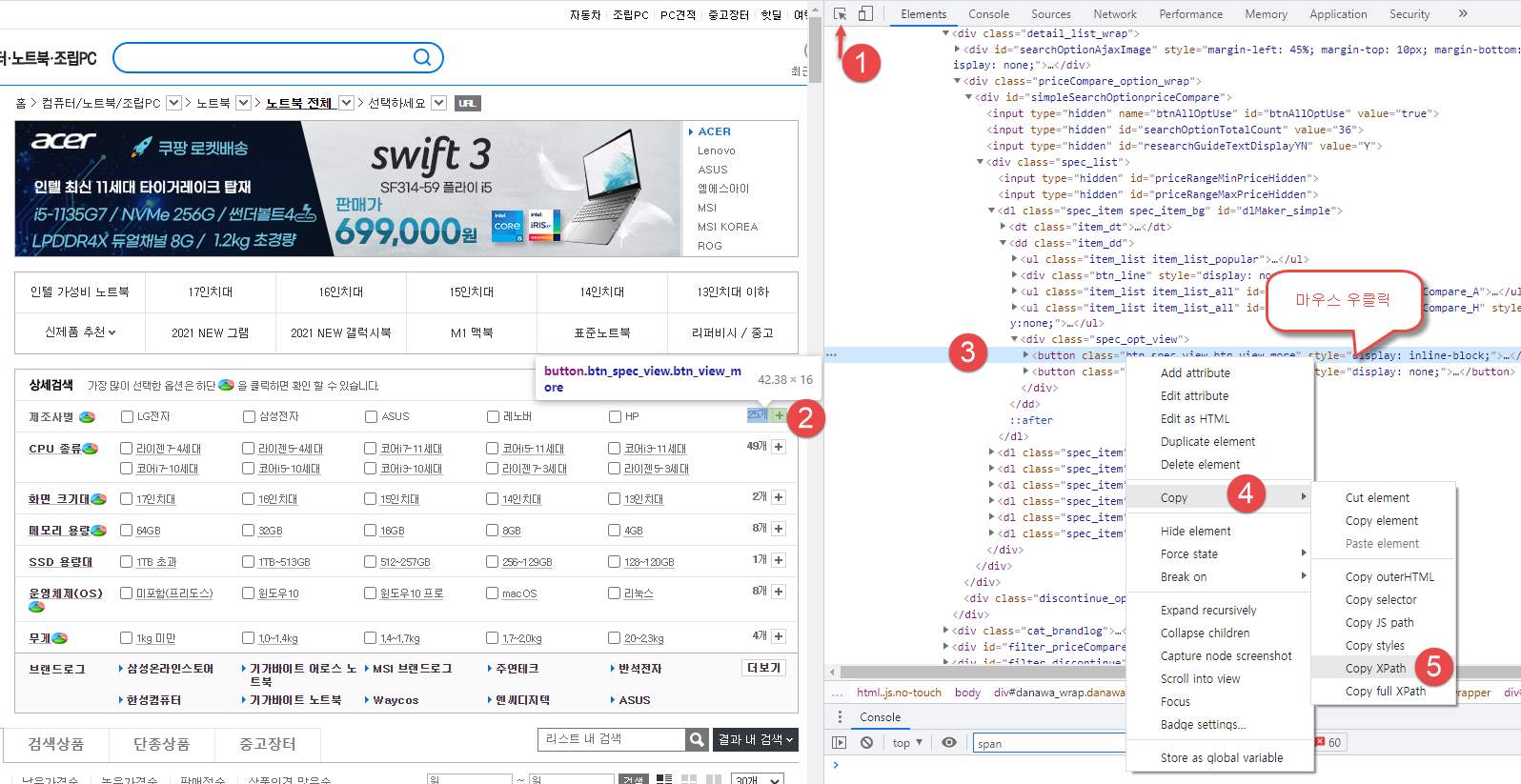Click the Acer swift 3 banner image

coord(349,189)
